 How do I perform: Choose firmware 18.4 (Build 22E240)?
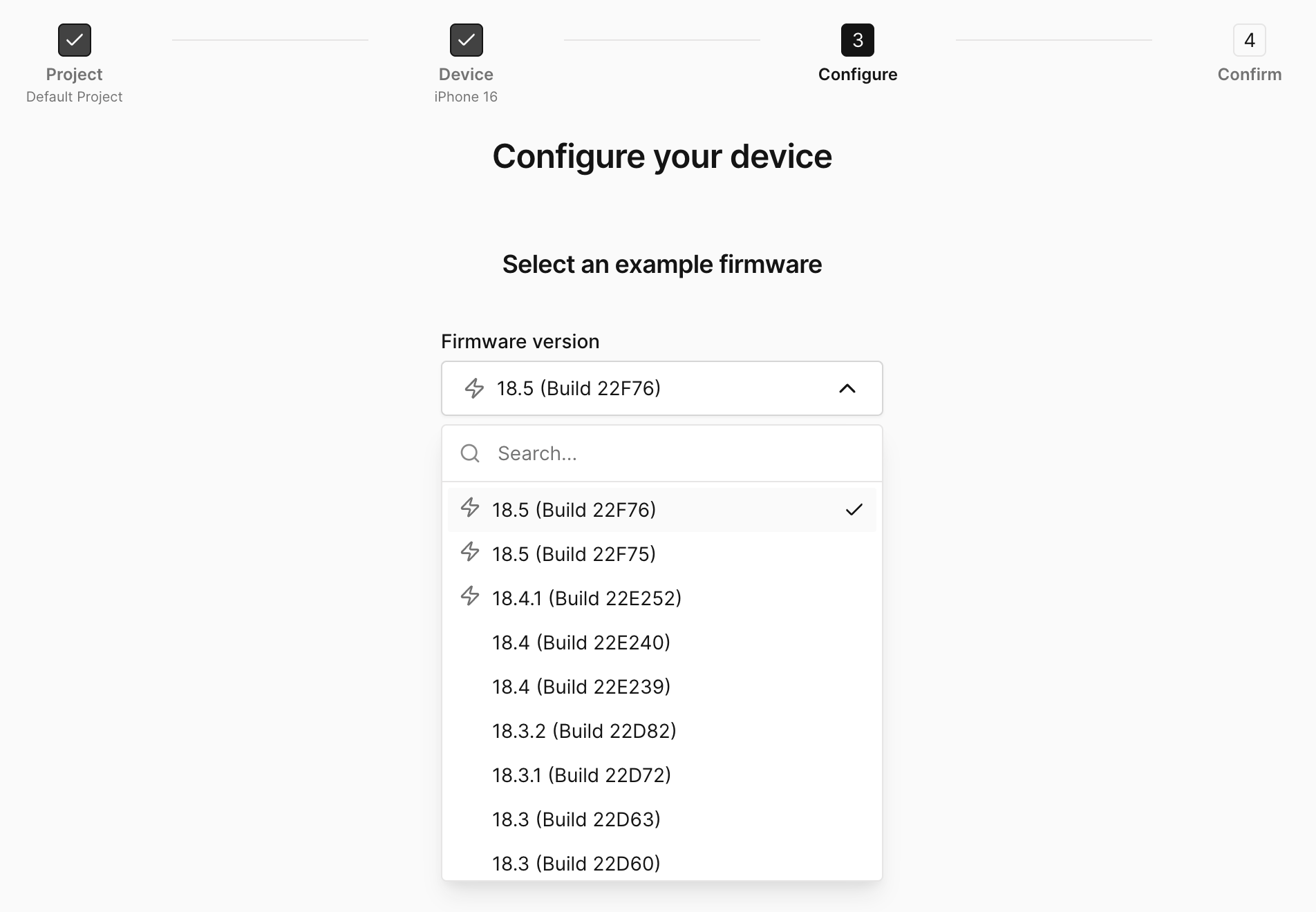(x=581, y=643)
